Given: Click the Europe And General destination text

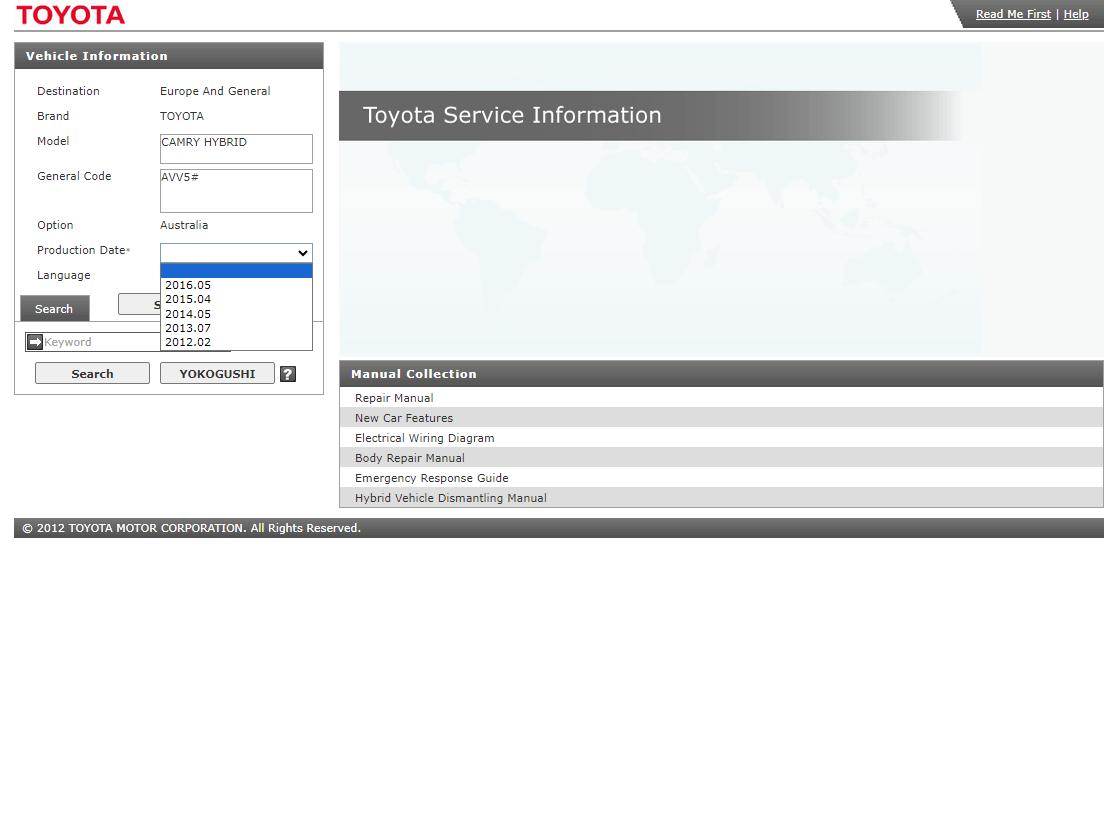Looking at the screenshot, I should [215, 91].
